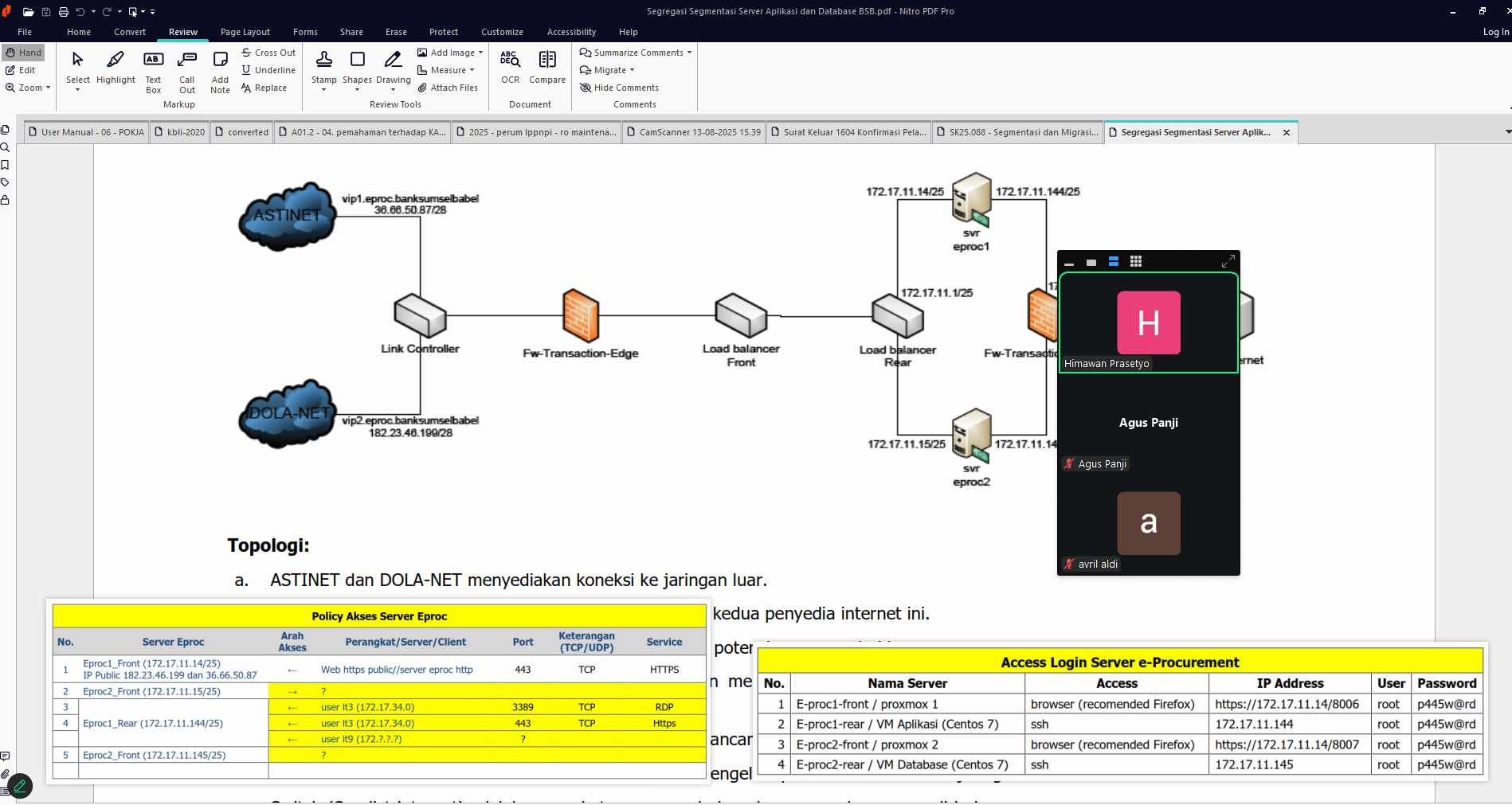1512x805 pixels.
Task: Toggle the Hand tool mode
Action: [23, 53]
